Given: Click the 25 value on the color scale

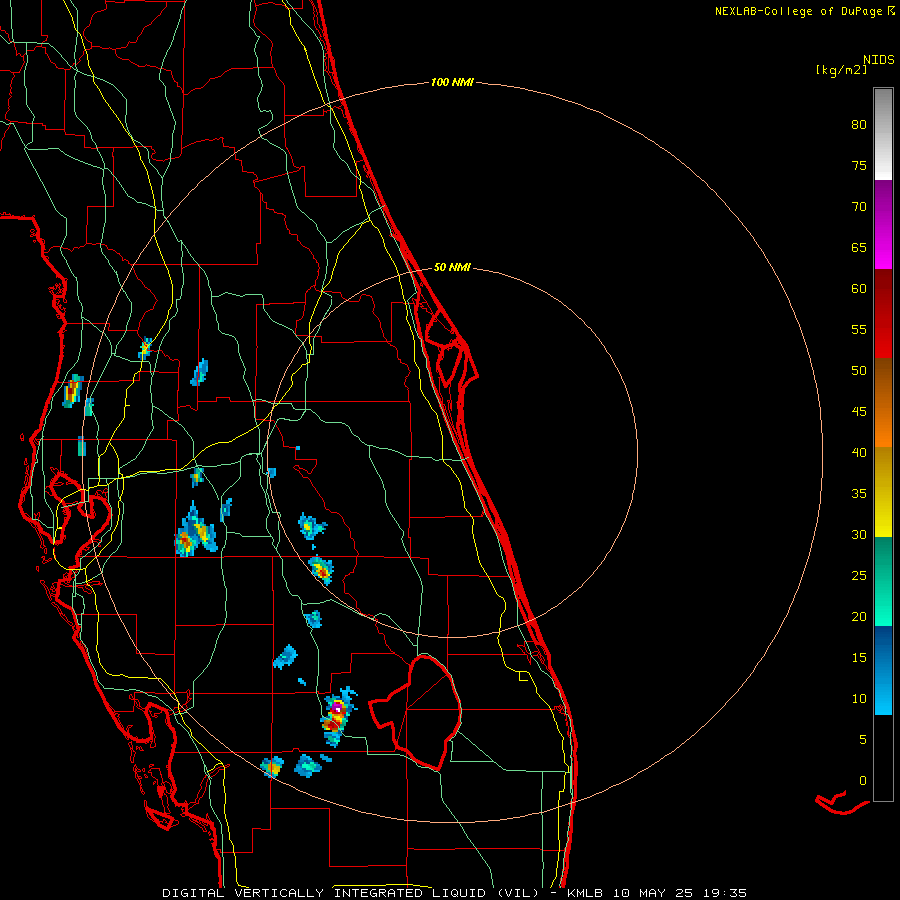Looking at the screenshot, I should (x=859, y=576).
